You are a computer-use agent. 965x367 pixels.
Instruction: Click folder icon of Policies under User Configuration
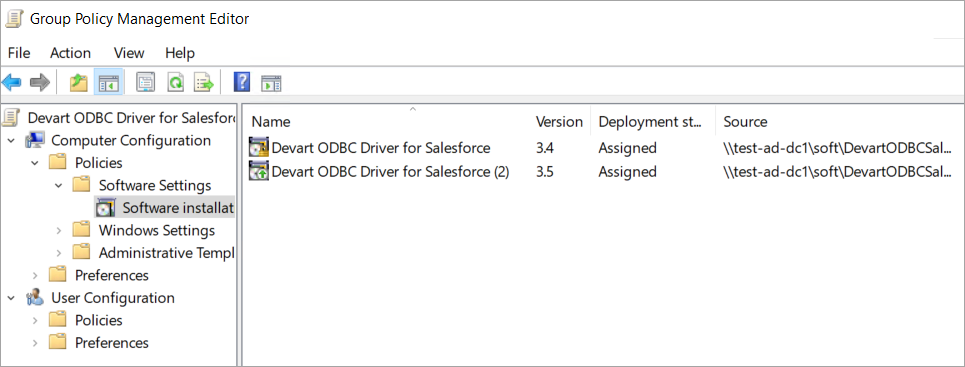(x=58, y=320)
